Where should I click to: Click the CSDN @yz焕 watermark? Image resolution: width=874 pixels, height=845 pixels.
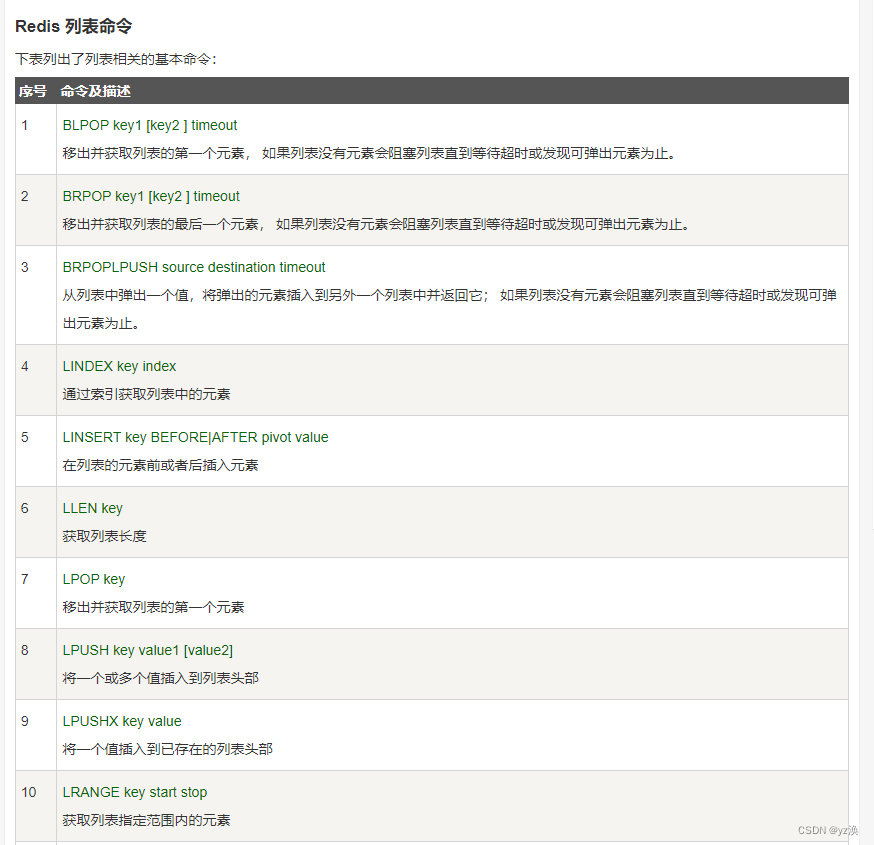826,830
